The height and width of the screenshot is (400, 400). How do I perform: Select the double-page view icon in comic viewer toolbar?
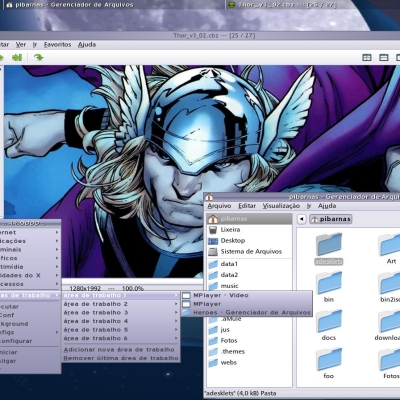[367, 58]
